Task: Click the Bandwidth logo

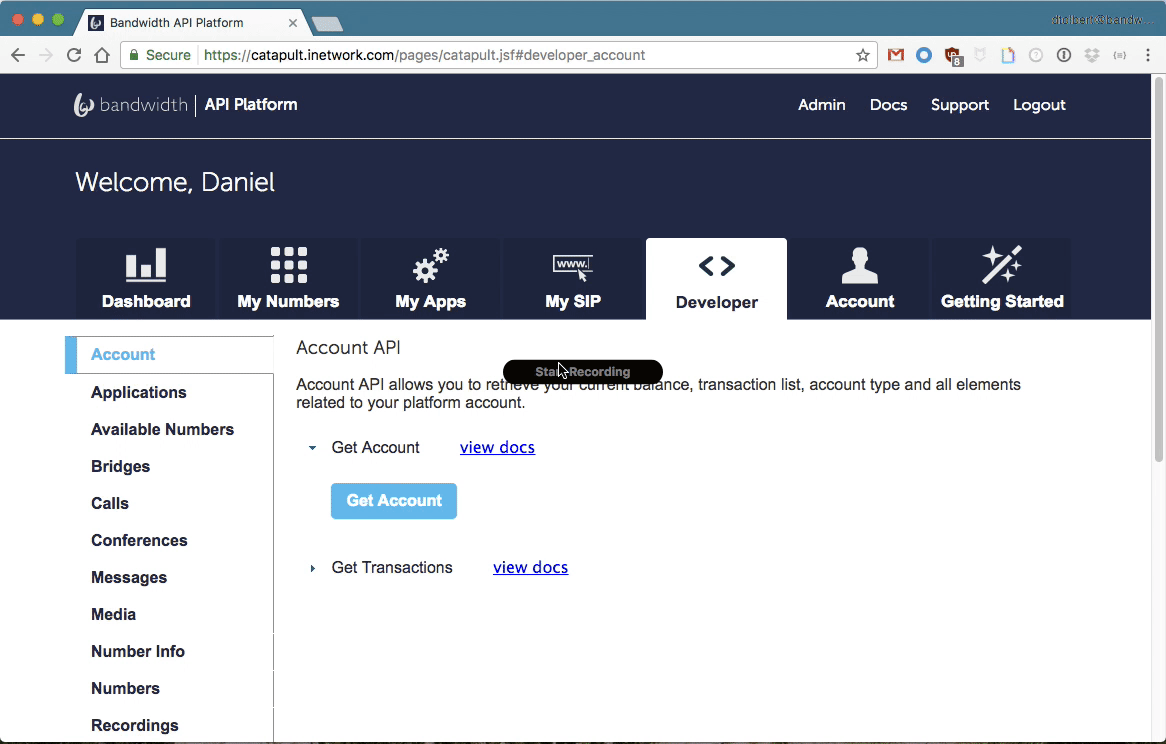Action: 131,105
